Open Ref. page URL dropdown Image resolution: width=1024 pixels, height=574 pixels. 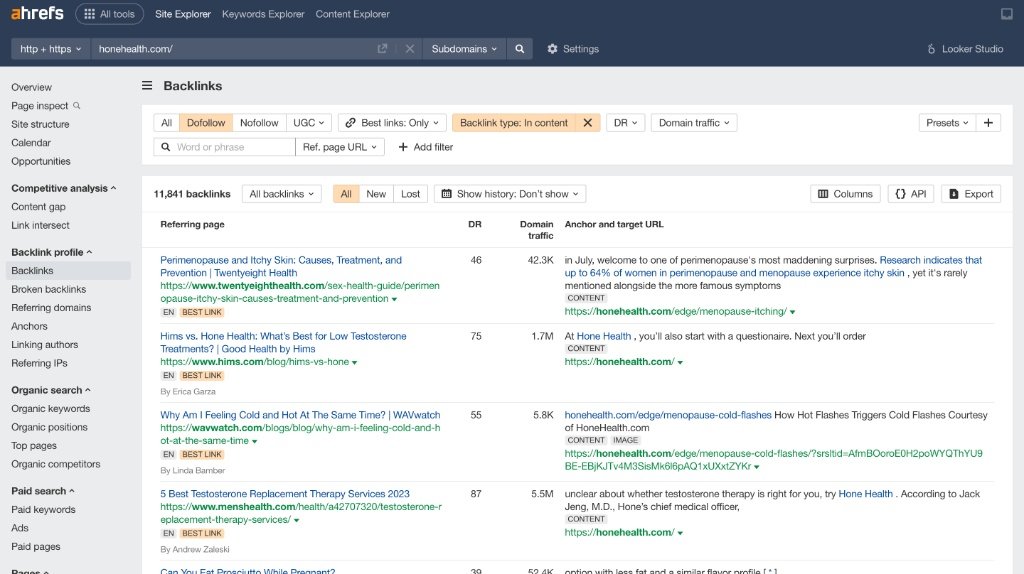(340, 147)
